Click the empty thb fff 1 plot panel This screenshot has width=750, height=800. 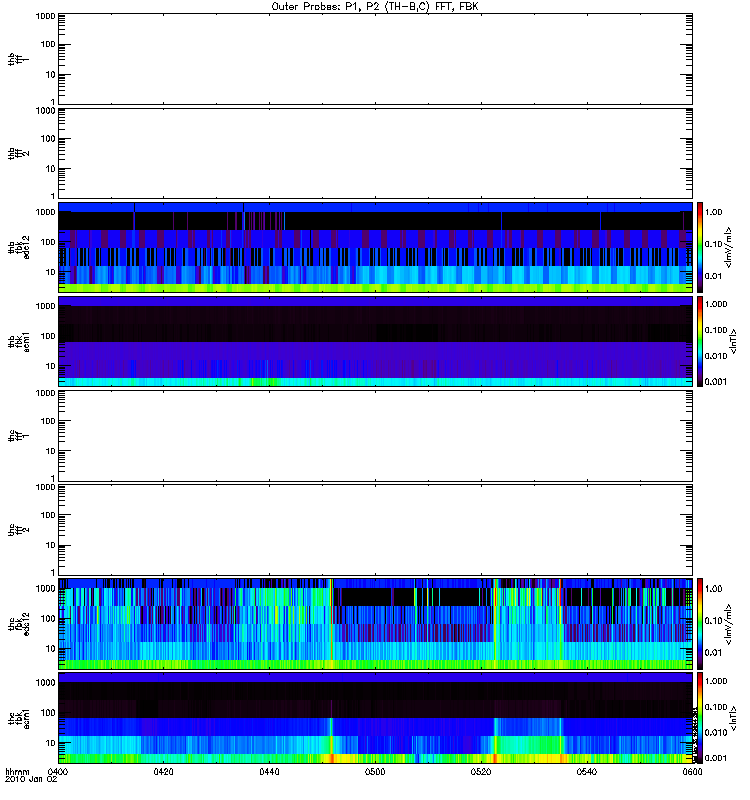pos(375,59)
